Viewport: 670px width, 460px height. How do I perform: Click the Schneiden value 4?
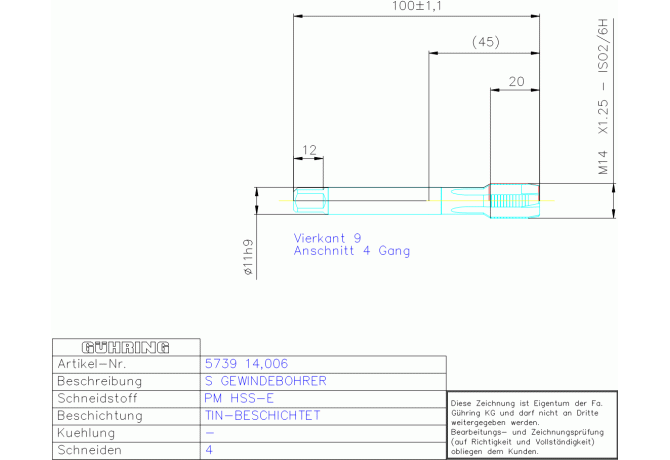209,450
